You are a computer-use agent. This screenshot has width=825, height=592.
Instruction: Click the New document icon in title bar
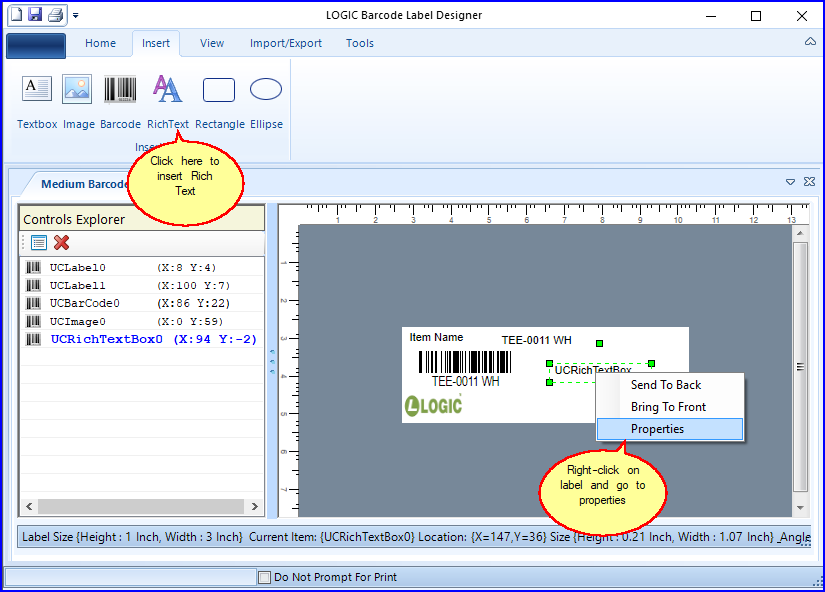pyautogui.click(x=17, y=14)
